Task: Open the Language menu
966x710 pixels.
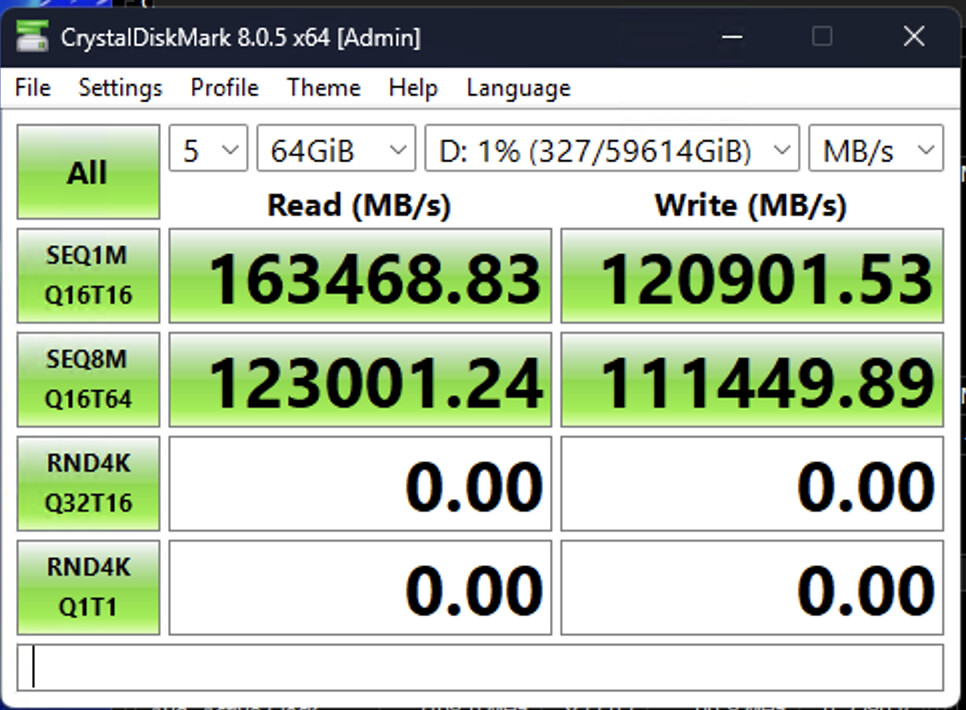Action: click(x=518, y=88)
